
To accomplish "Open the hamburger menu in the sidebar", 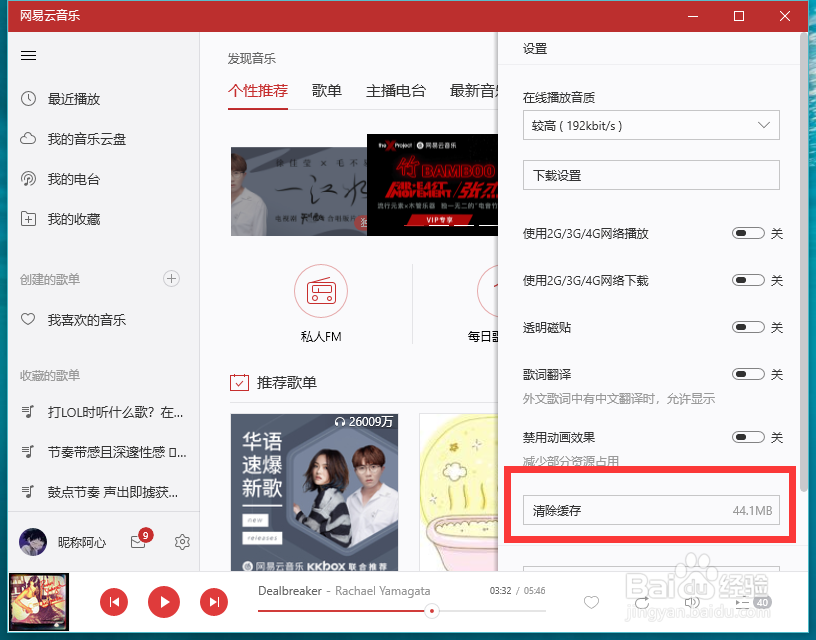I will [28, 55].
